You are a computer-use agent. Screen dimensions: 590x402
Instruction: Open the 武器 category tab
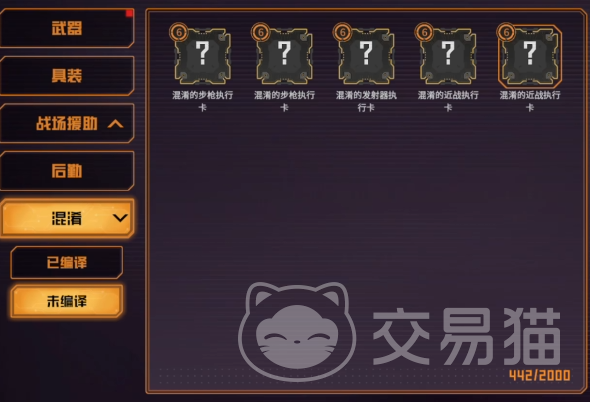click(67, 28)
